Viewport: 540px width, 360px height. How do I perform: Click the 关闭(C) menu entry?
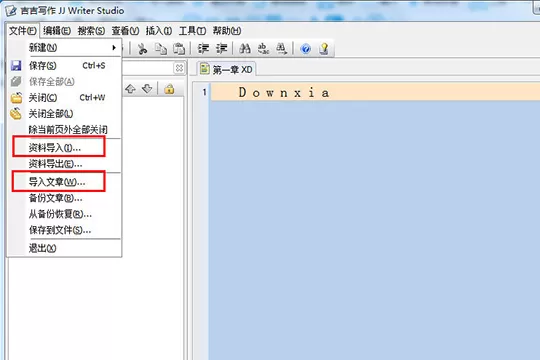[x=64, y=98]
